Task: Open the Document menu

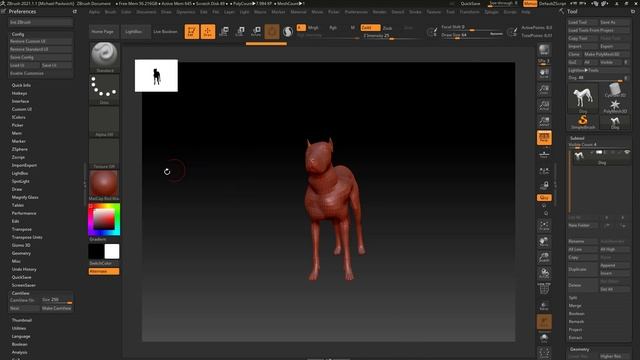Action: [146, 12]
